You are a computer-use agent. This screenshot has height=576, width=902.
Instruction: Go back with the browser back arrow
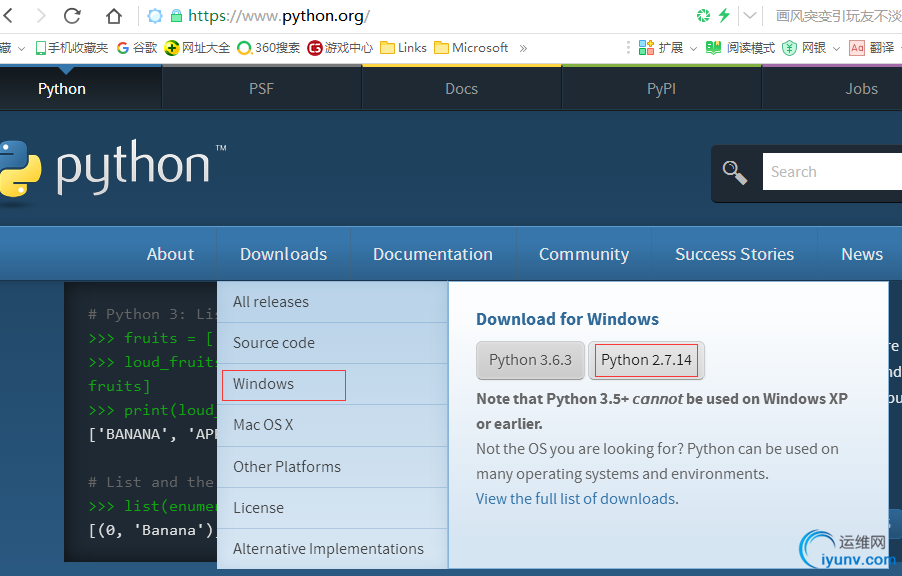[x=7, y=16]
